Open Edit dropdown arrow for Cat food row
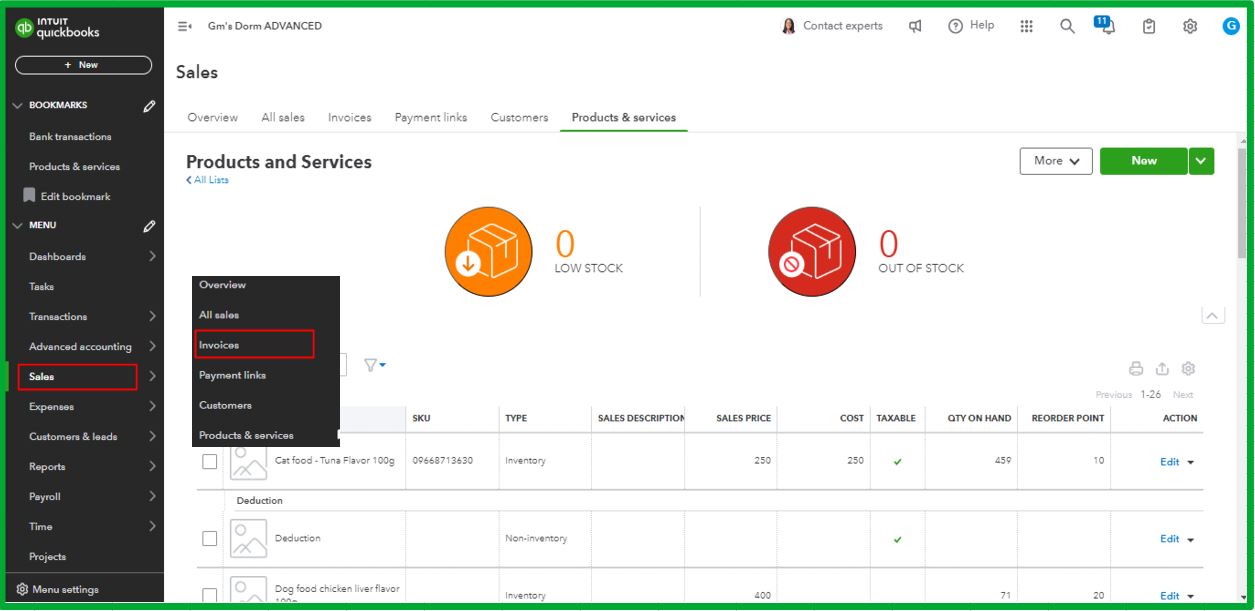 pyautogui.click(x=1191, y=462)
